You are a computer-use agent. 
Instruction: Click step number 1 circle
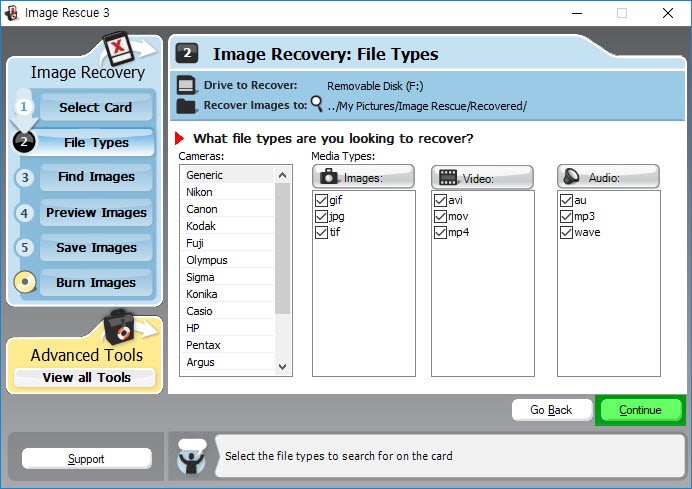point(24,106)
